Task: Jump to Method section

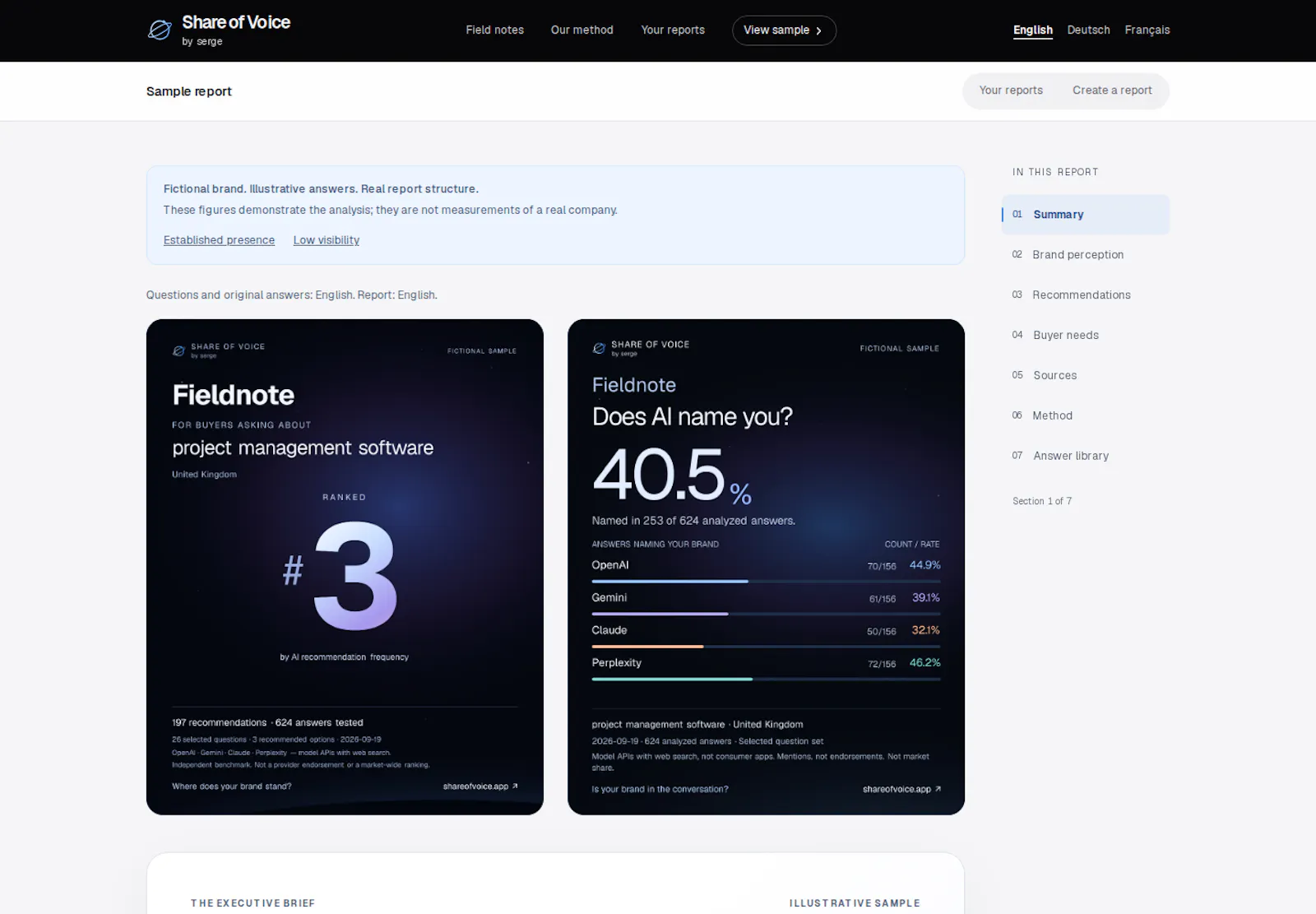Action: (x=1085, y=416)
